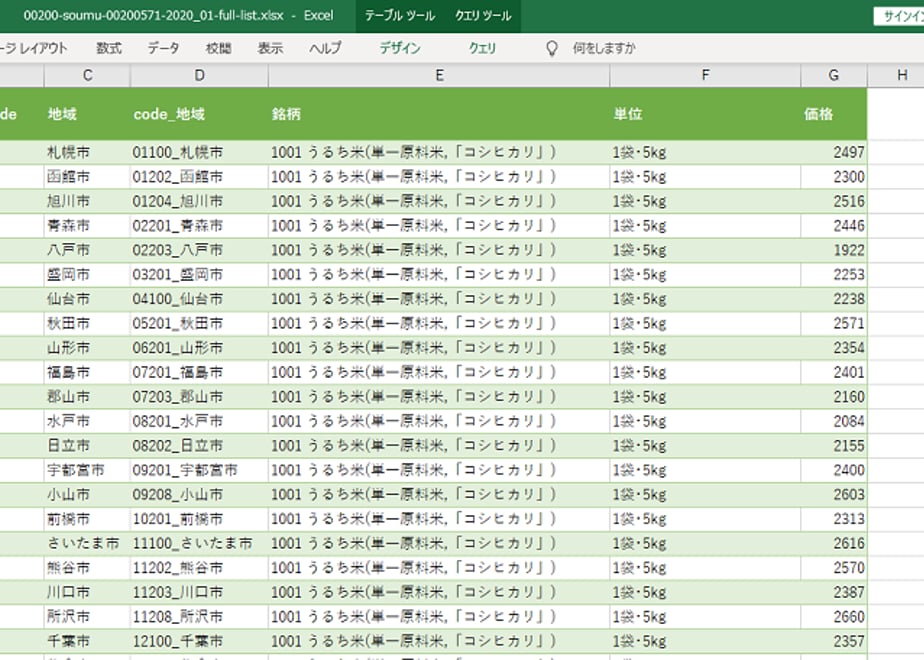This screenshot has width=924, height=660.
Task: Select the cell 08201_水戸市
Action: pos(199,421)
